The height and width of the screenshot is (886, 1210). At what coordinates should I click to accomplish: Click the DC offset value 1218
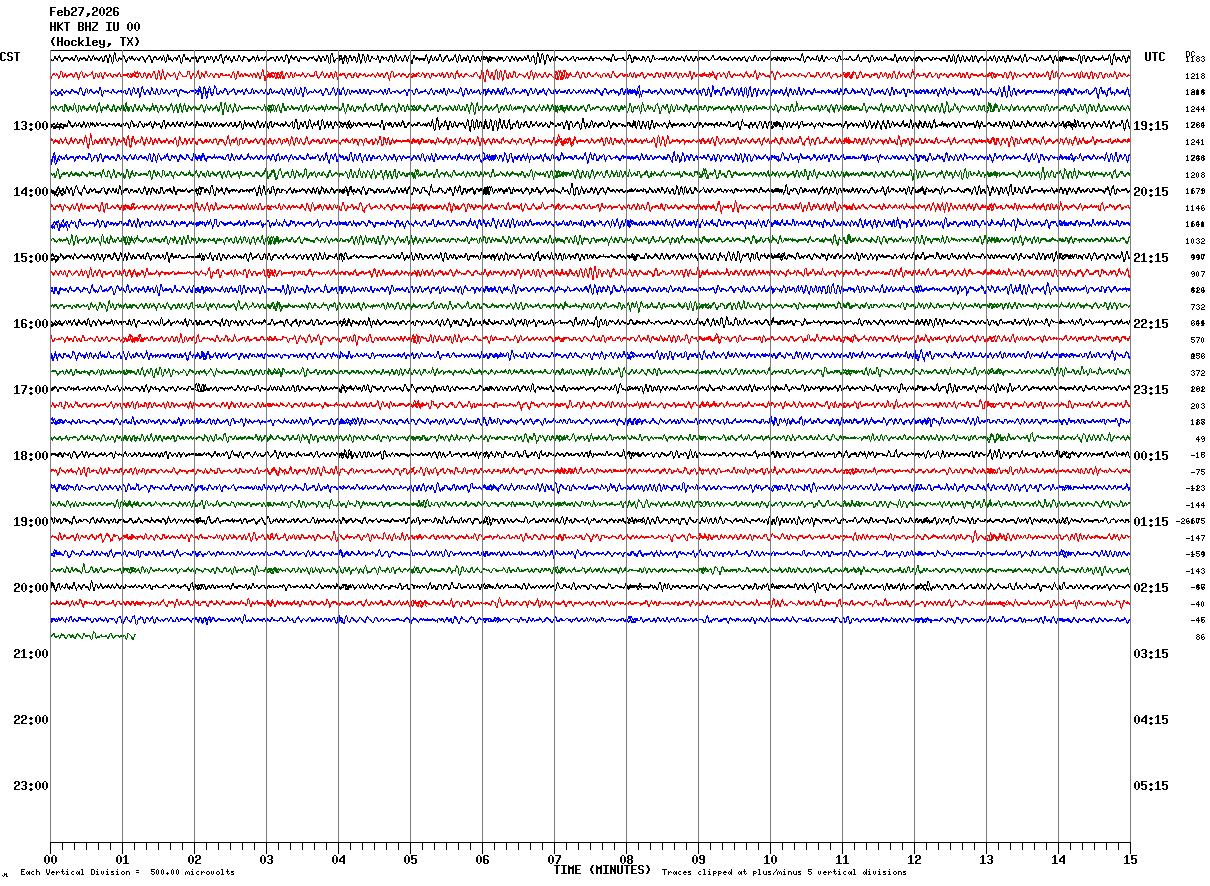[x=1195, y=76]
